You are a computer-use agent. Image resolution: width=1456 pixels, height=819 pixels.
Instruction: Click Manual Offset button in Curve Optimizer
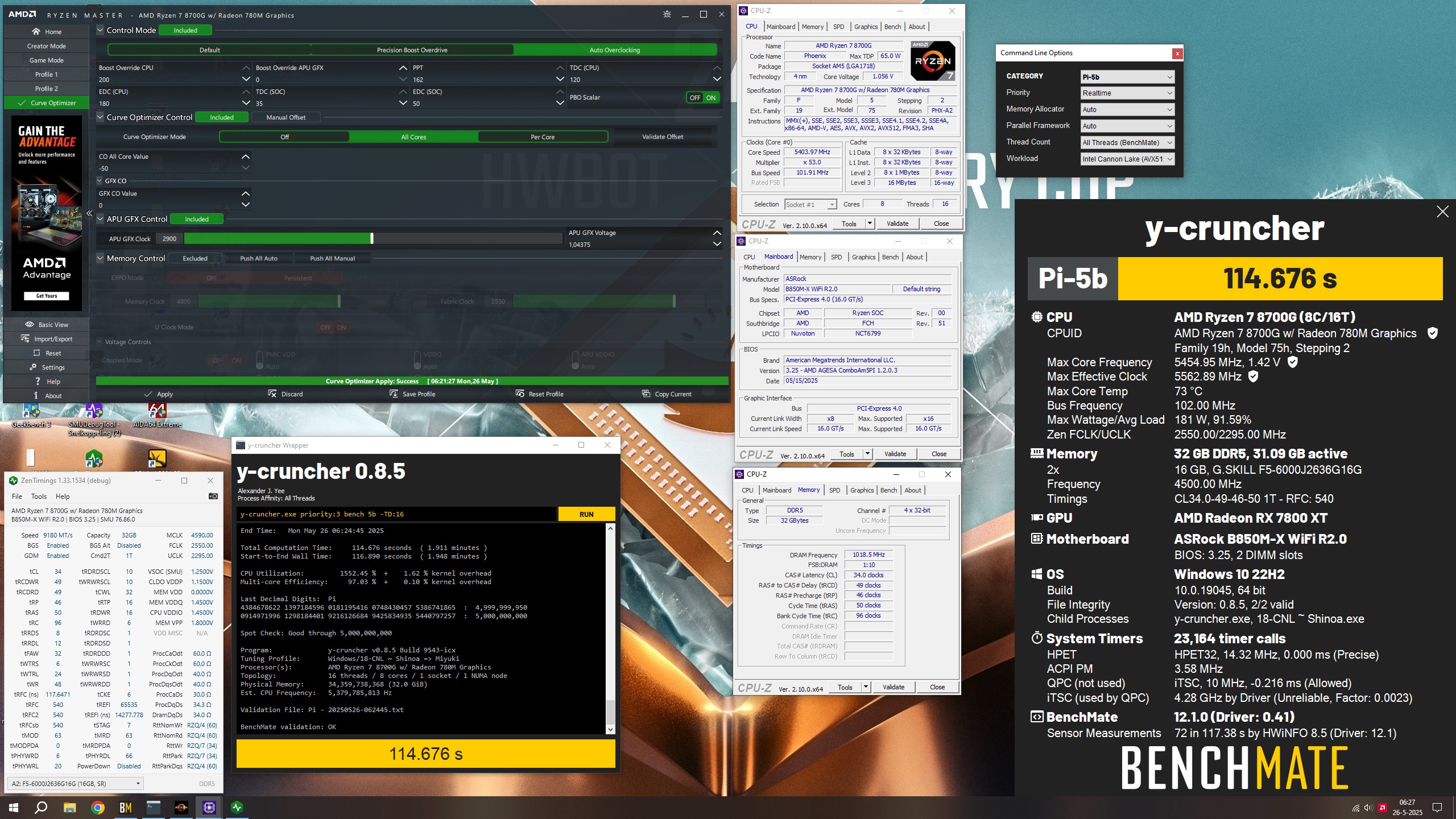pyautogui.click(x=286, y=118)
